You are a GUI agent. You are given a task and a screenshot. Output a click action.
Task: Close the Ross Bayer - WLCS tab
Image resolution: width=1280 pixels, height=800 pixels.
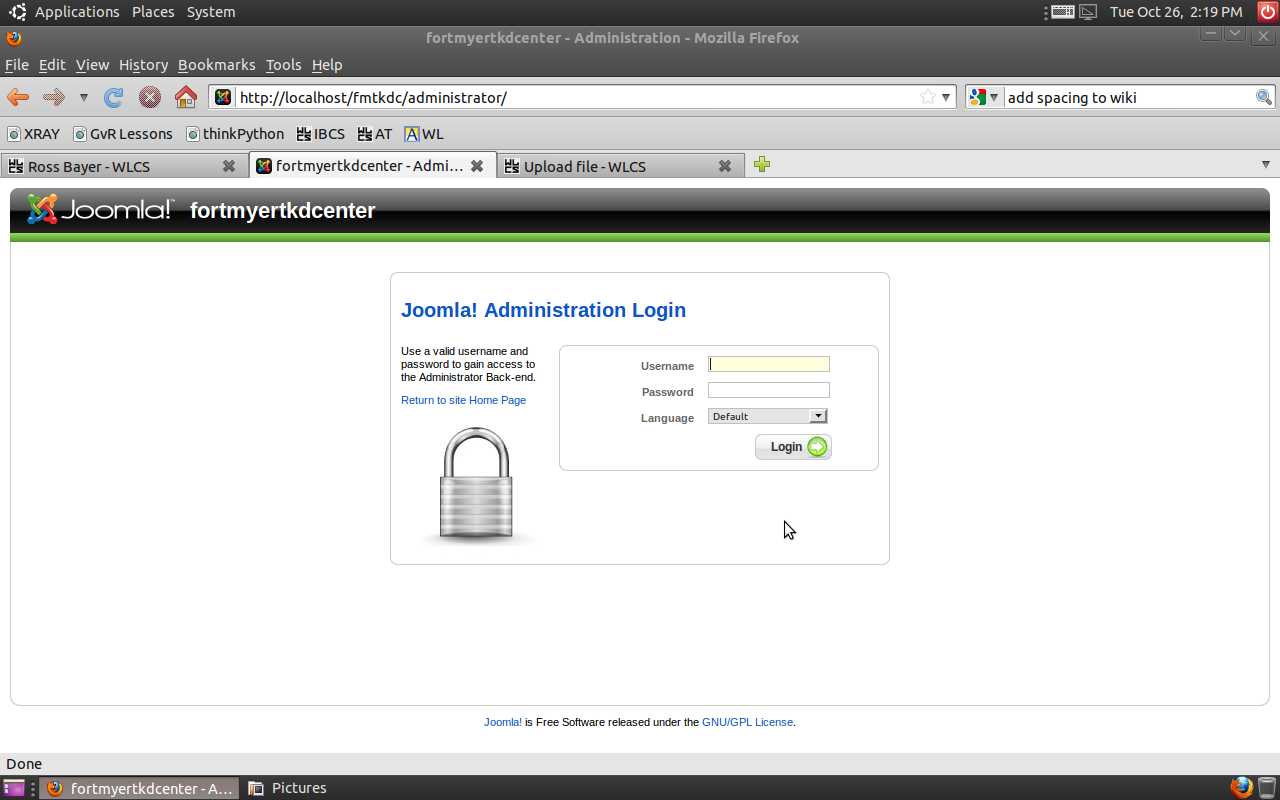(229, 166)
